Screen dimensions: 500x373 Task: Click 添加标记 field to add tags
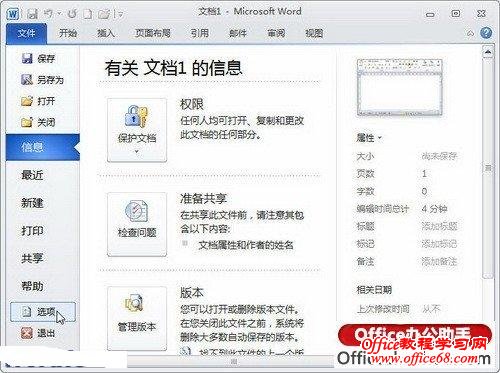(x=439, y=244)
